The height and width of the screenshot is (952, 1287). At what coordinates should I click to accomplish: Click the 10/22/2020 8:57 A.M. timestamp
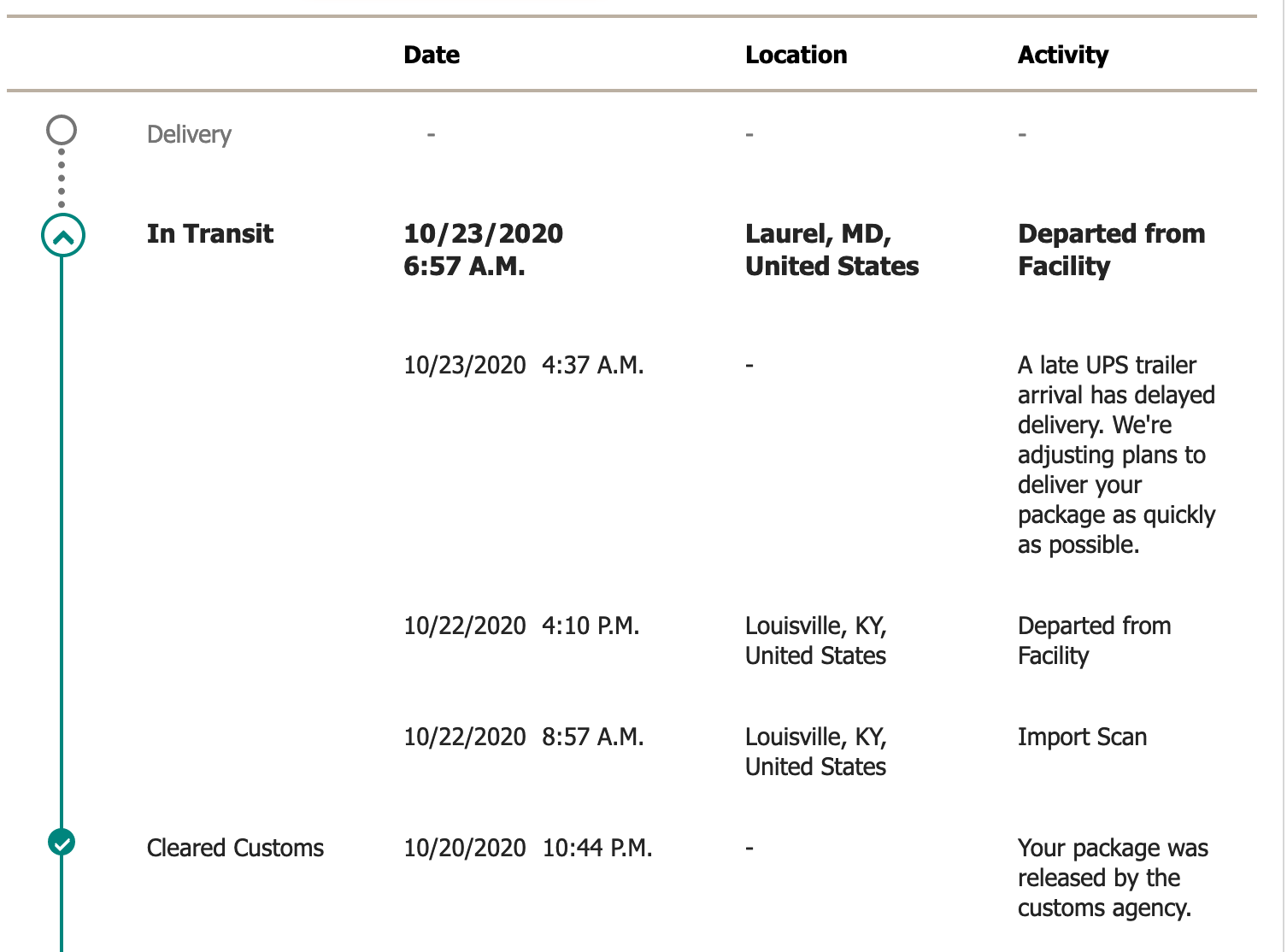coord(523,737)
